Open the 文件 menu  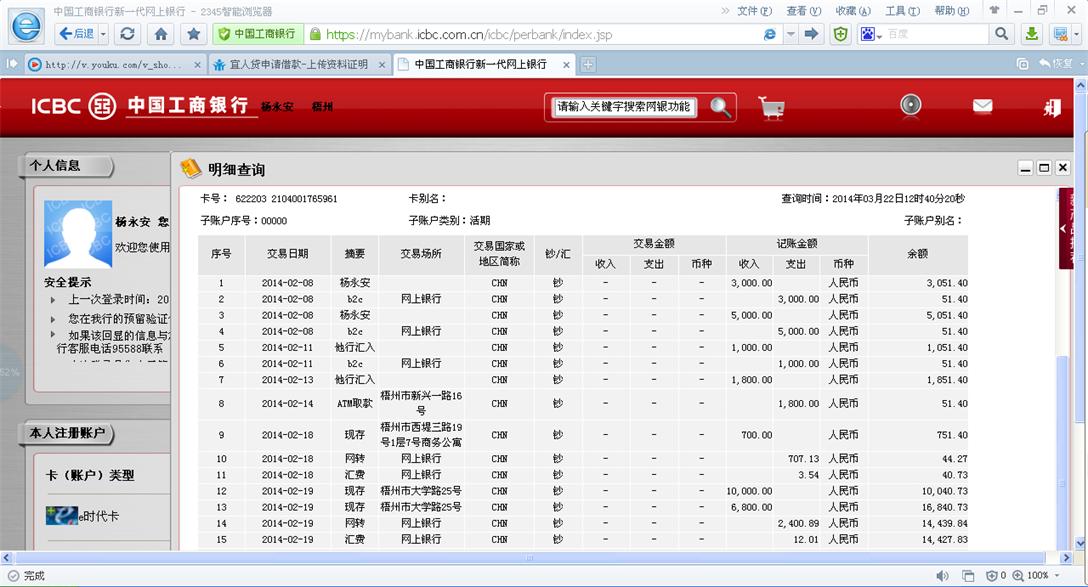[753, 11]
